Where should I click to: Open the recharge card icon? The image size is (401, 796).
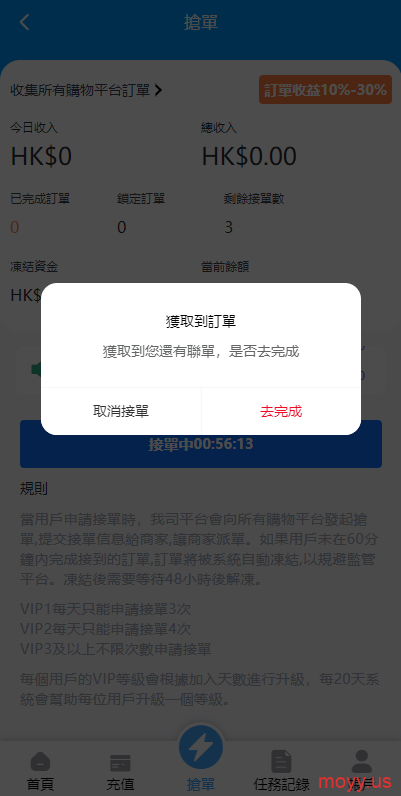point(120,763)
